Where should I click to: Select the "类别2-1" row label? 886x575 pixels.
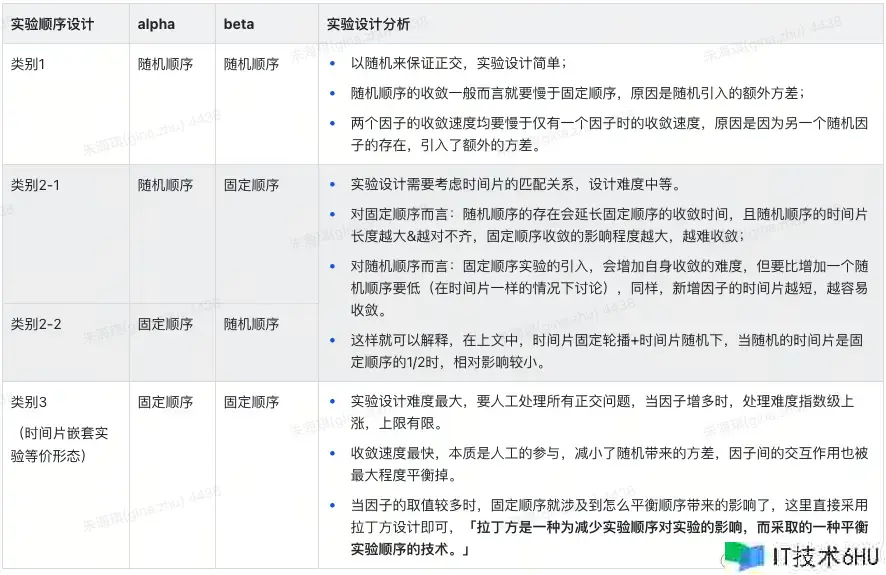point(36,185)
